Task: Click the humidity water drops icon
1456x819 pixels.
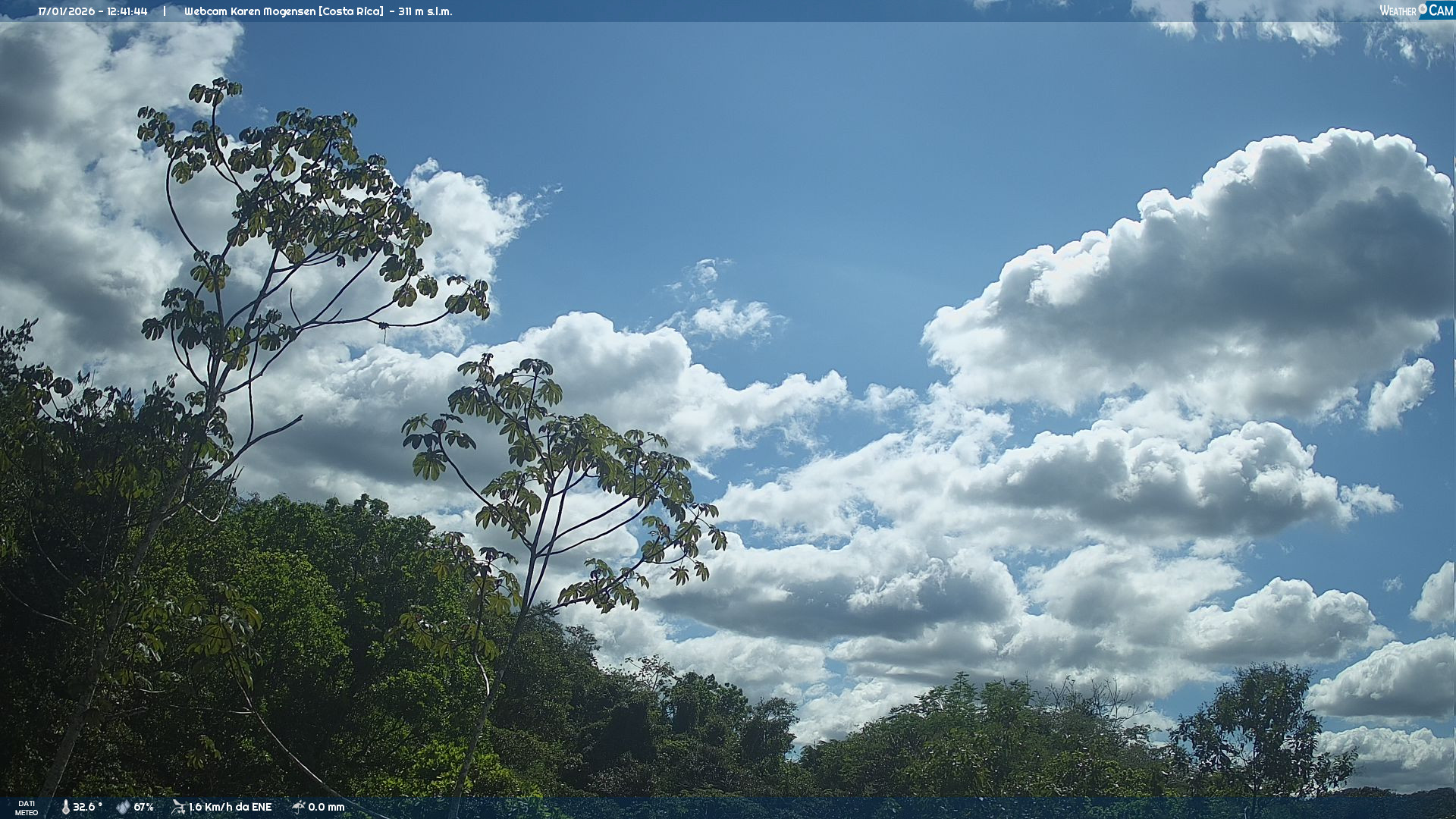Action: (123, 807)
